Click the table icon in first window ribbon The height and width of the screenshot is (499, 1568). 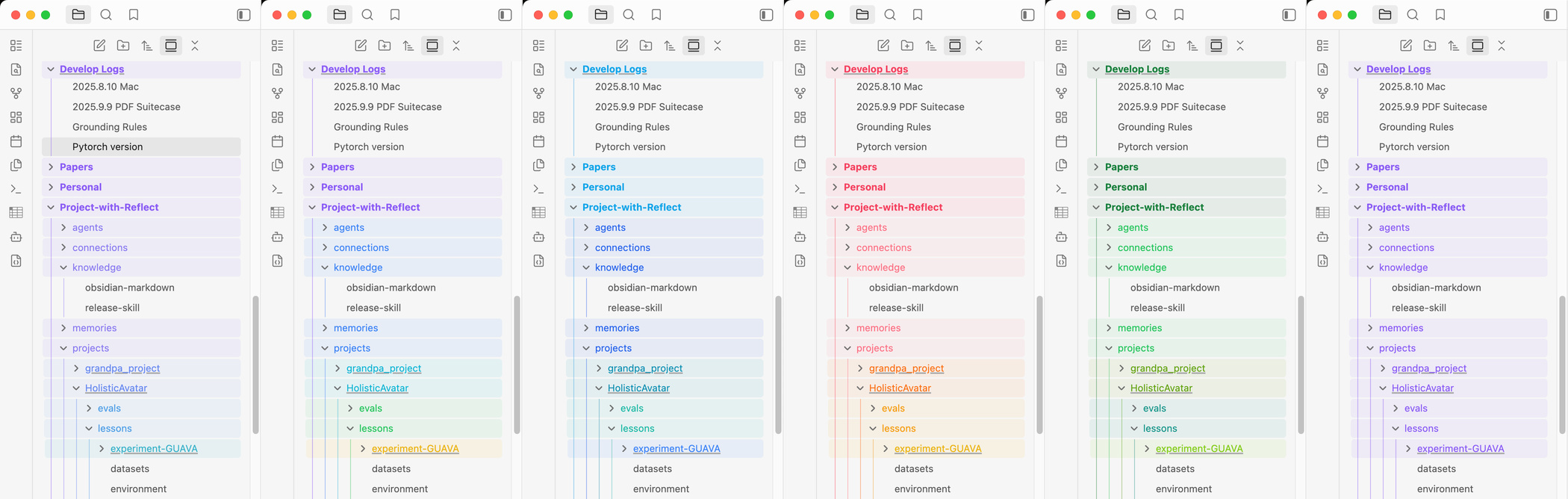tap(16, 213)
